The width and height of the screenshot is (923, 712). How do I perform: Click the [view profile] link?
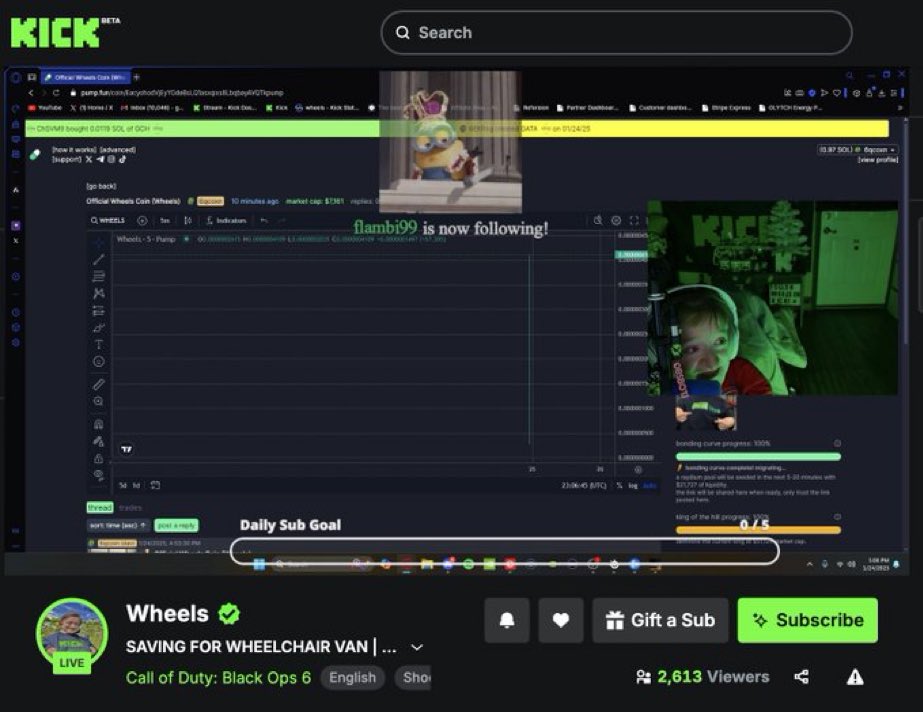coord(878,159)
